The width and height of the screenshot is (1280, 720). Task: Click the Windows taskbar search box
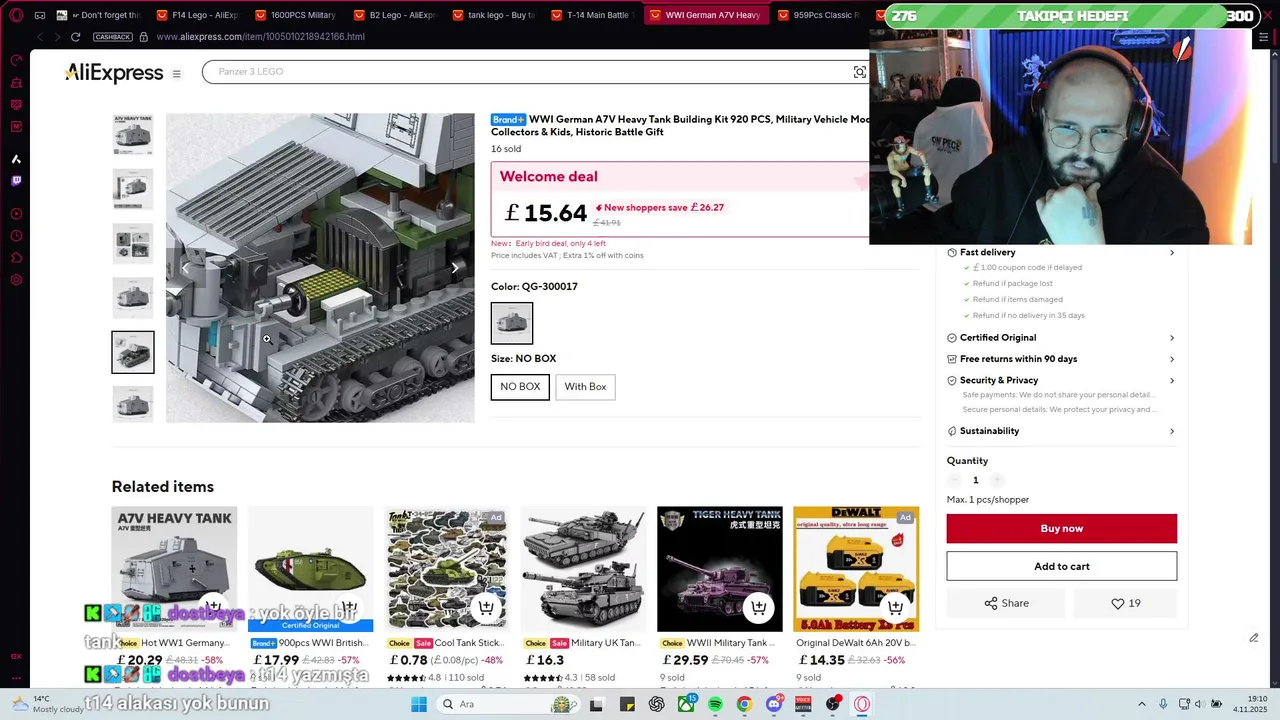click(510, 704)
